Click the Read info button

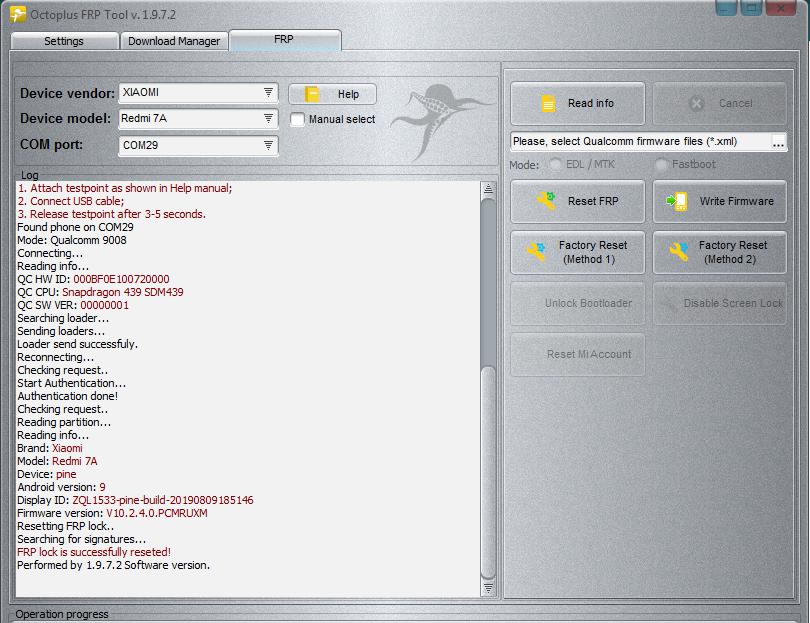point(578,103)
